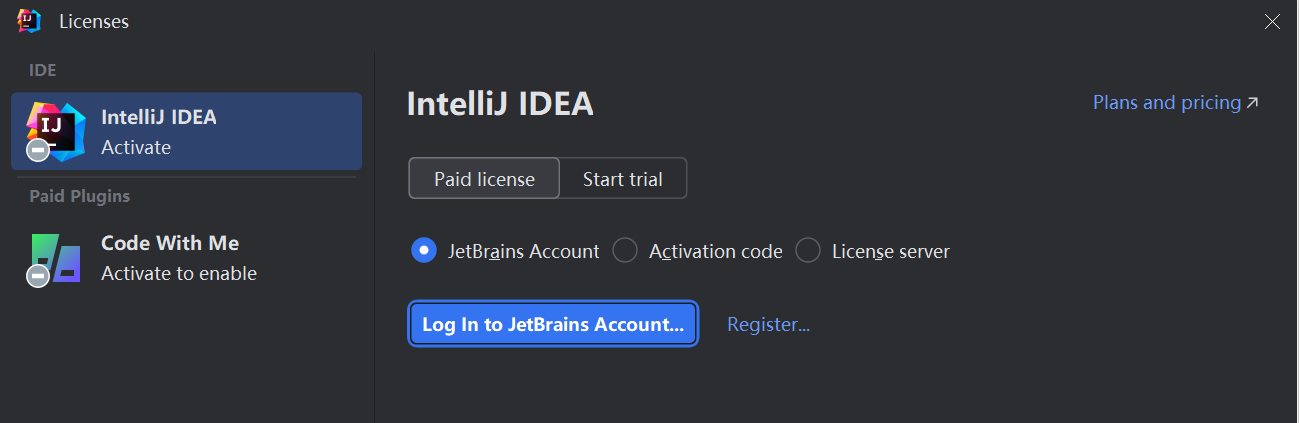Click the Code With Me plugin icon
Image resolution: width=1299 pixels, height=423 pixels.
click(57, 258)
